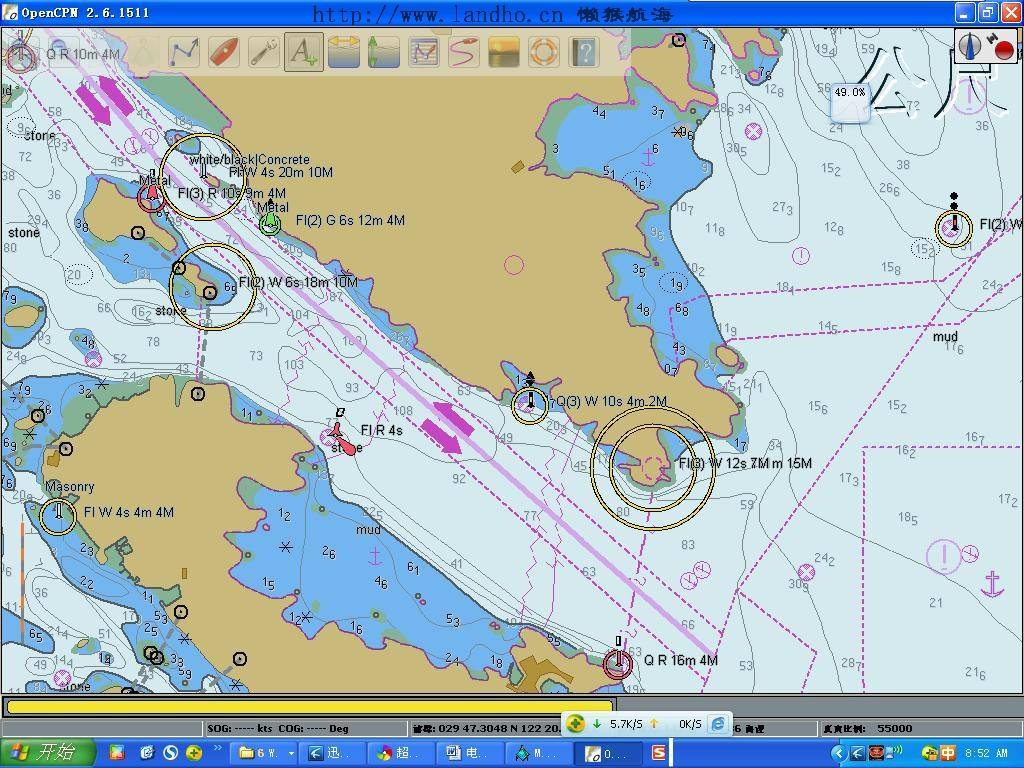Switch to the 迅.. taskbar window
This screenshot has height=768, width=1024.
333,753
